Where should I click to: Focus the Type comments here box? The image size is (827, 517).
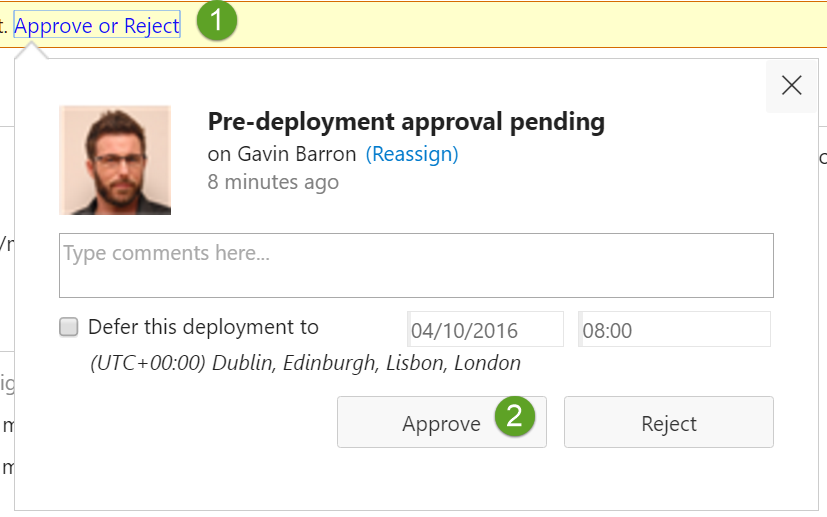point(416,265)
